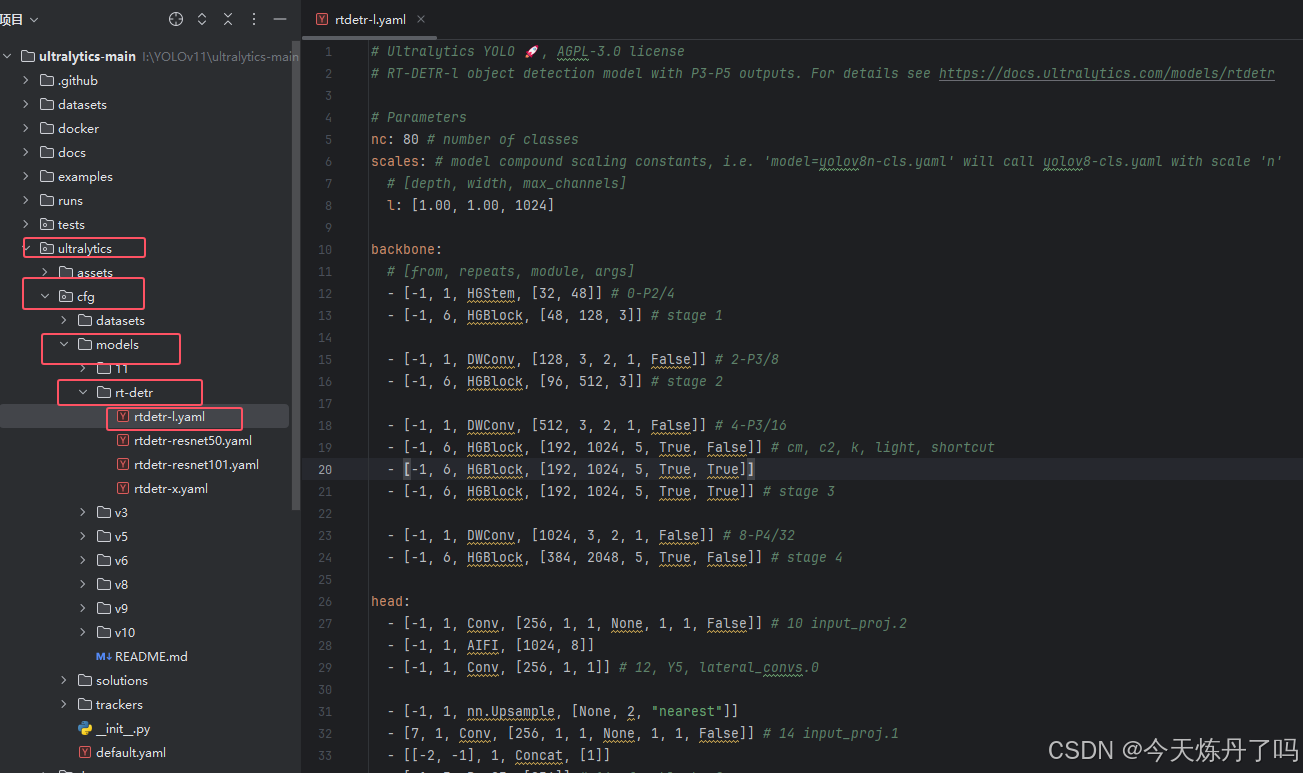Click 'nc: 80' parameter line
This screenshot has height=773, width=1303.
(395, 139)
